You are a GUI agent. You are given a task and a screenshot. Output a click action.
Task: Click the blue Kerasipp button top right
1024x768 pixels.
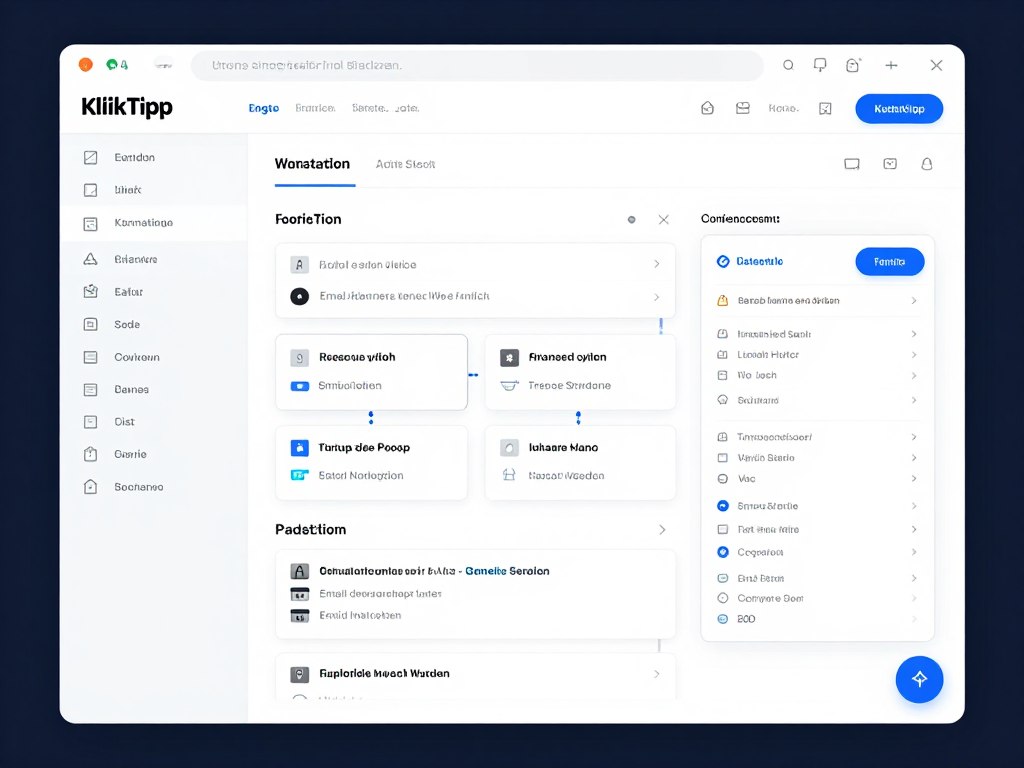coord(898,108)
